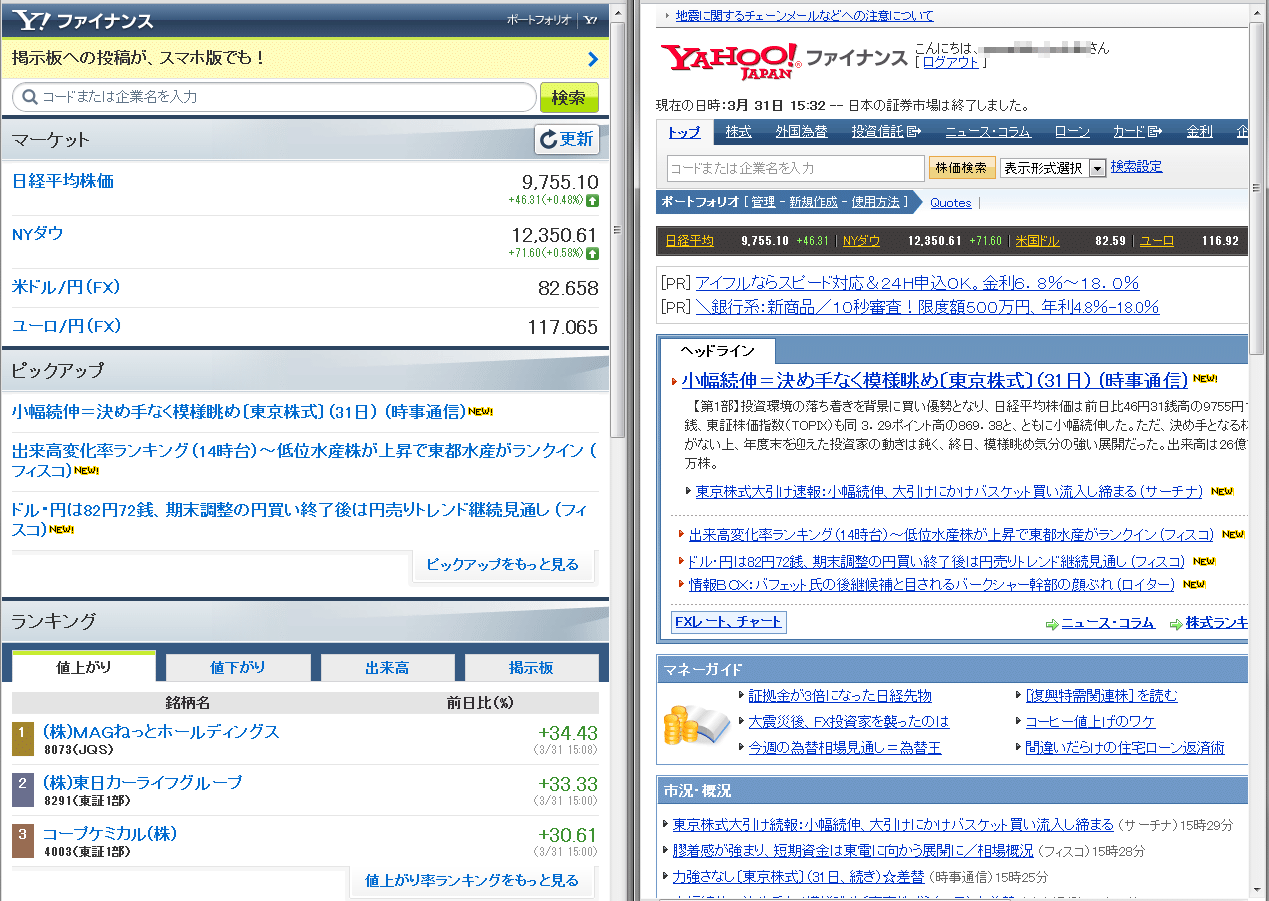Open (株)東日カーライフグループ ranking entry
Image resolution: width=1269 pixels, height=901 pixels.
click(142, 782)
